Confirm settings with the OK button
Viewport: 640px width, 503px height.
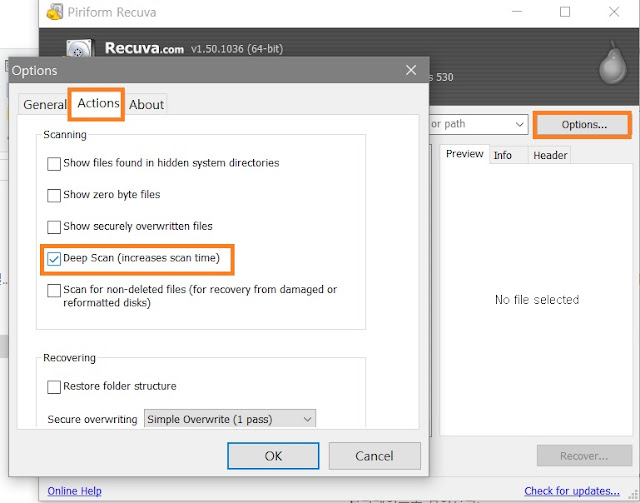(x=273, y=456)
